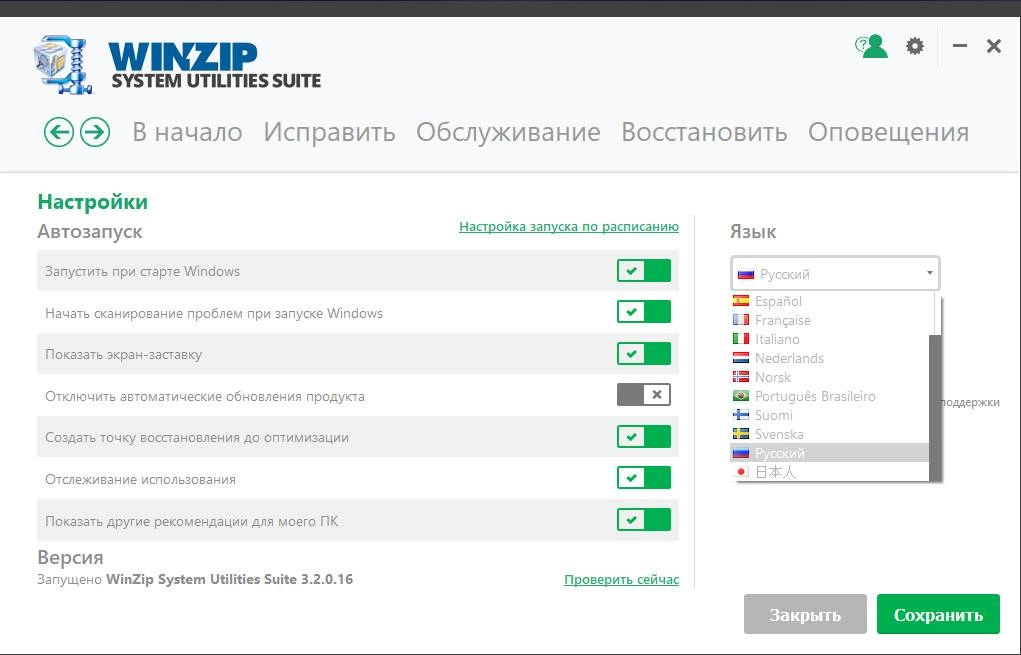
Task: Collapse the Русский language combo box
Action: point(835,273)
